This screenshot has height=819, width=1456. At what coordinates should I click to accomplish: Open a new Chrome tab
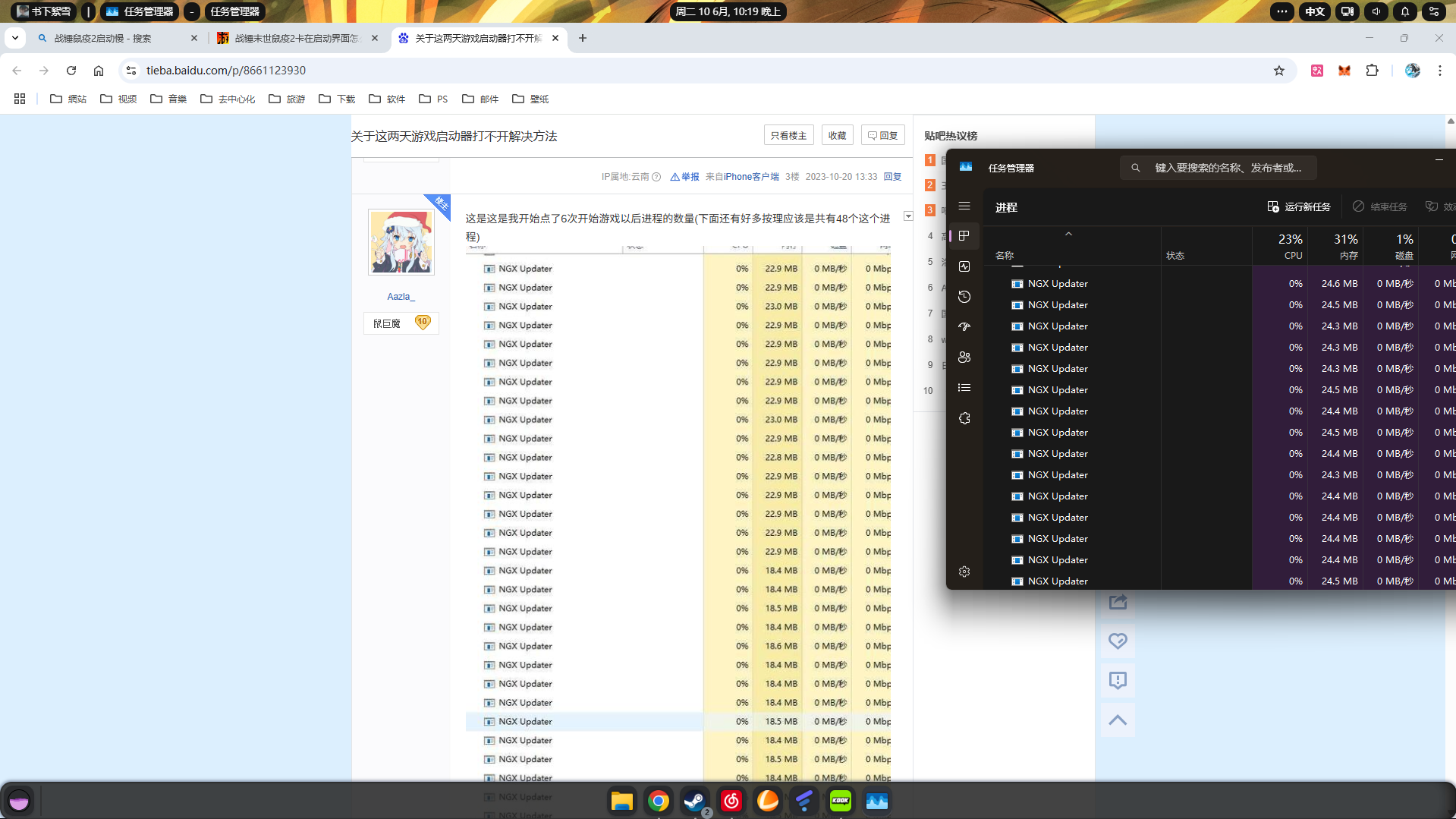(x=583, y=38)
